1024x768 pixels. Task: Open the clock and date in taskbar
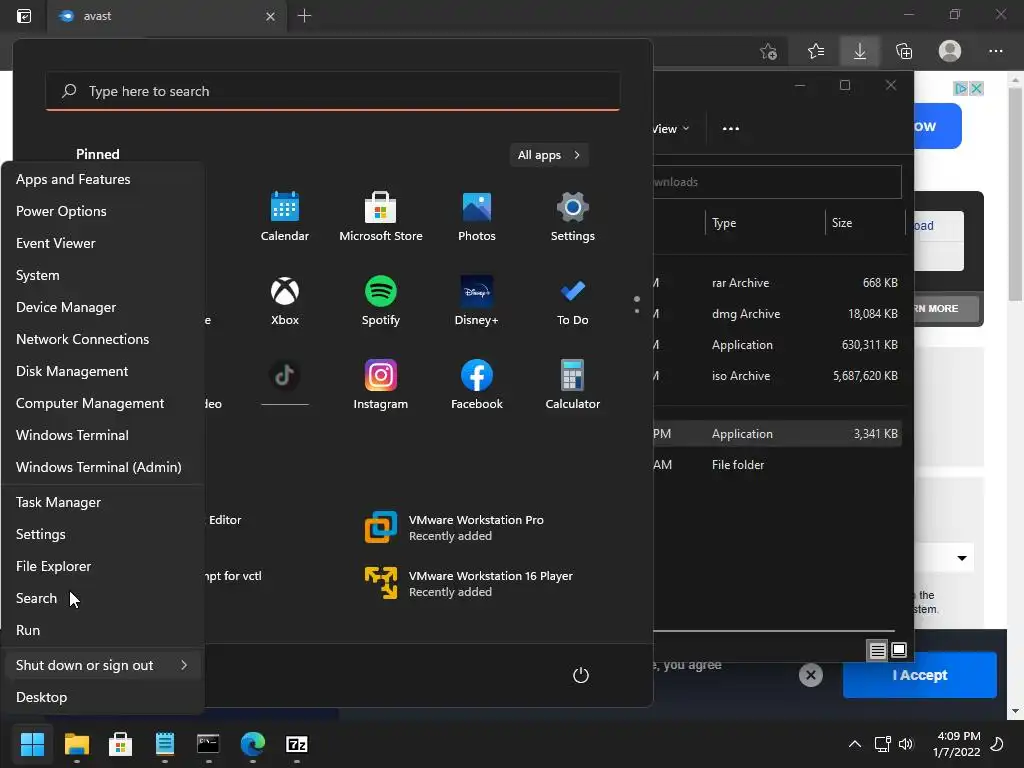957,744
